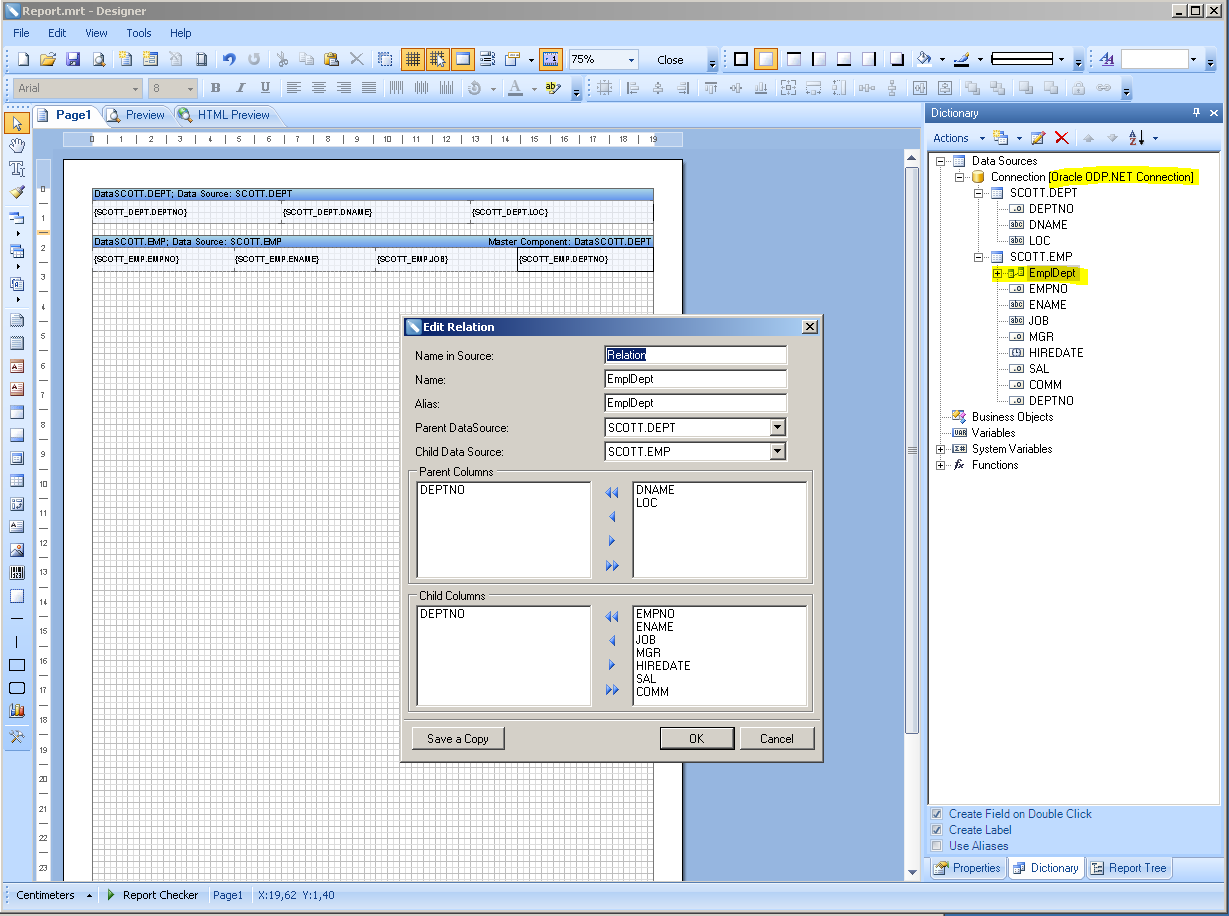Select the Hand tool in left toolbox
Screen dimensions: 1229x916
[17, 146]
